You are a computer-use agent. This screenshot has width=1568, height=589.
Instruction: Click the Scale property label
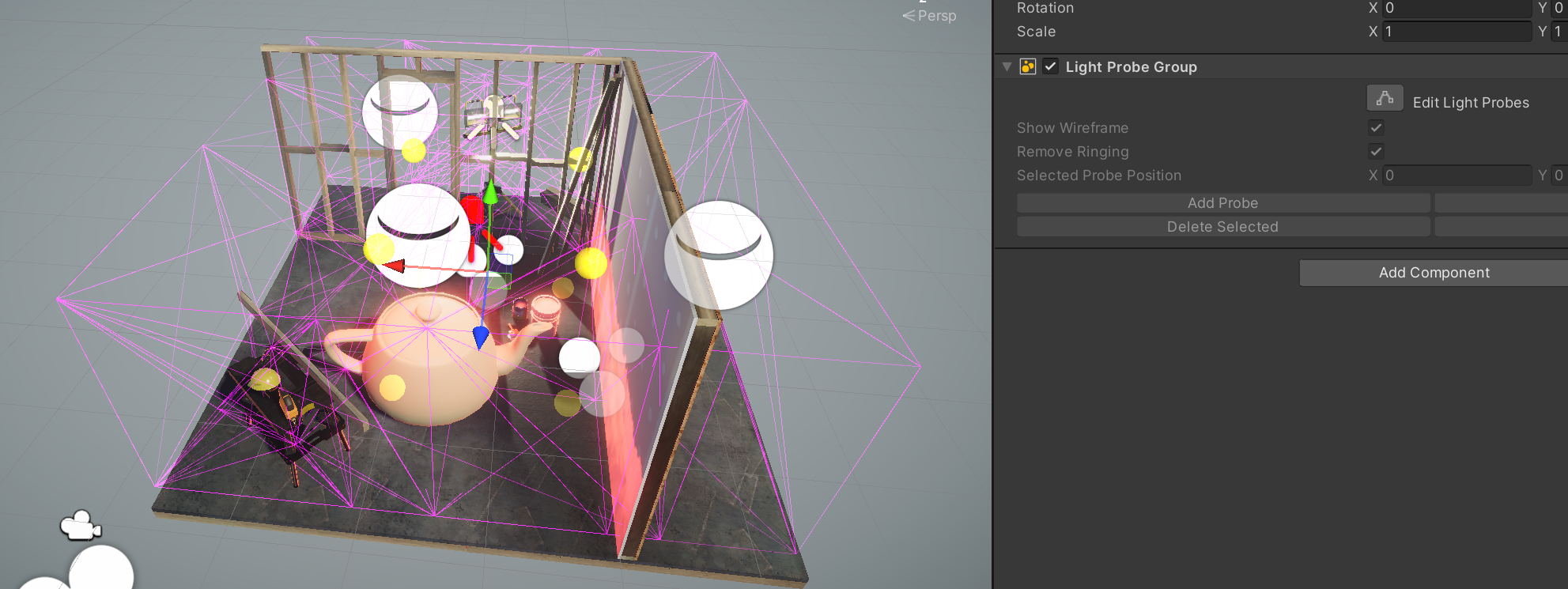point(1036,32)
